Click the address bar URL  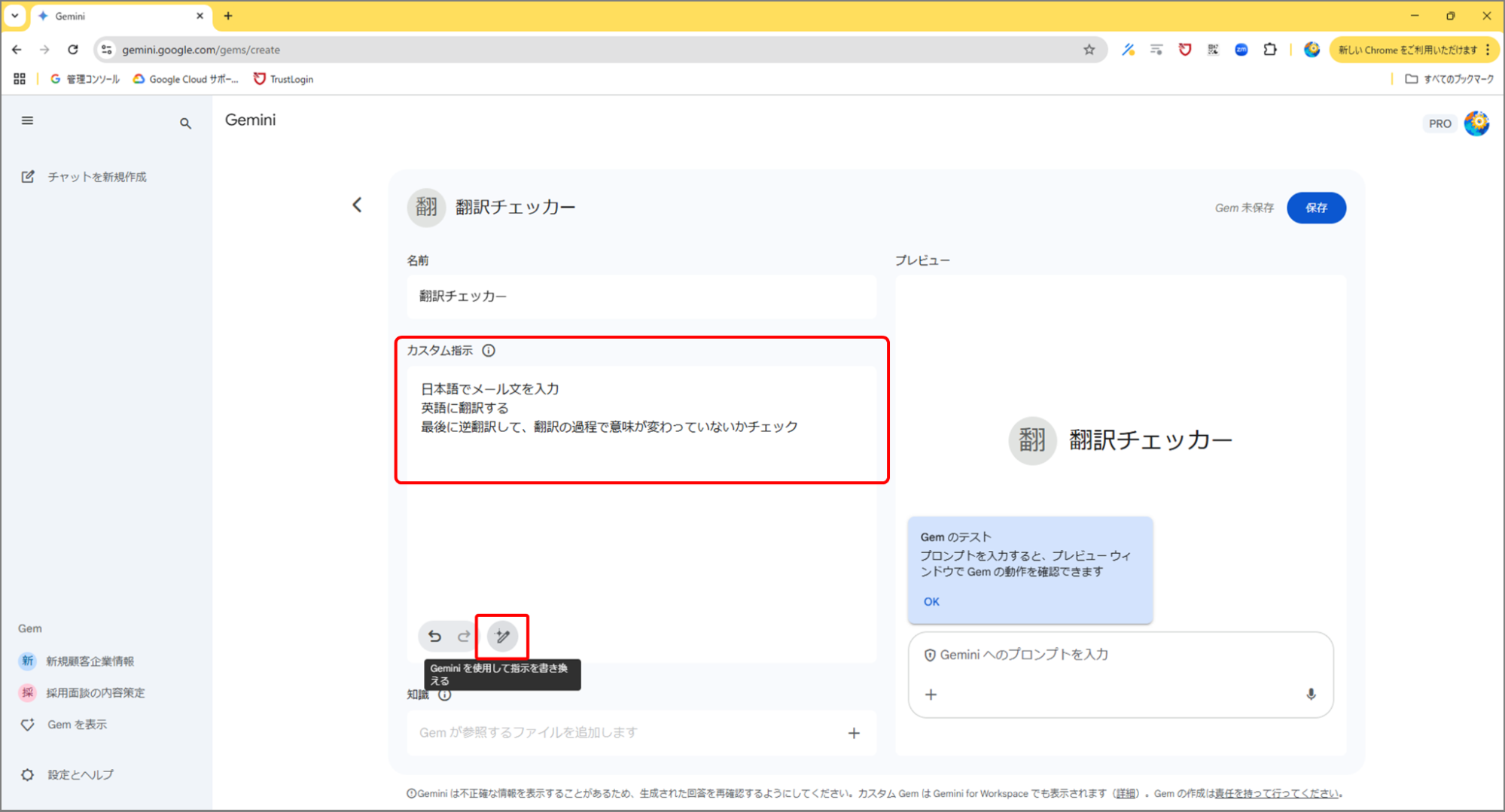(x=201, y=50)
